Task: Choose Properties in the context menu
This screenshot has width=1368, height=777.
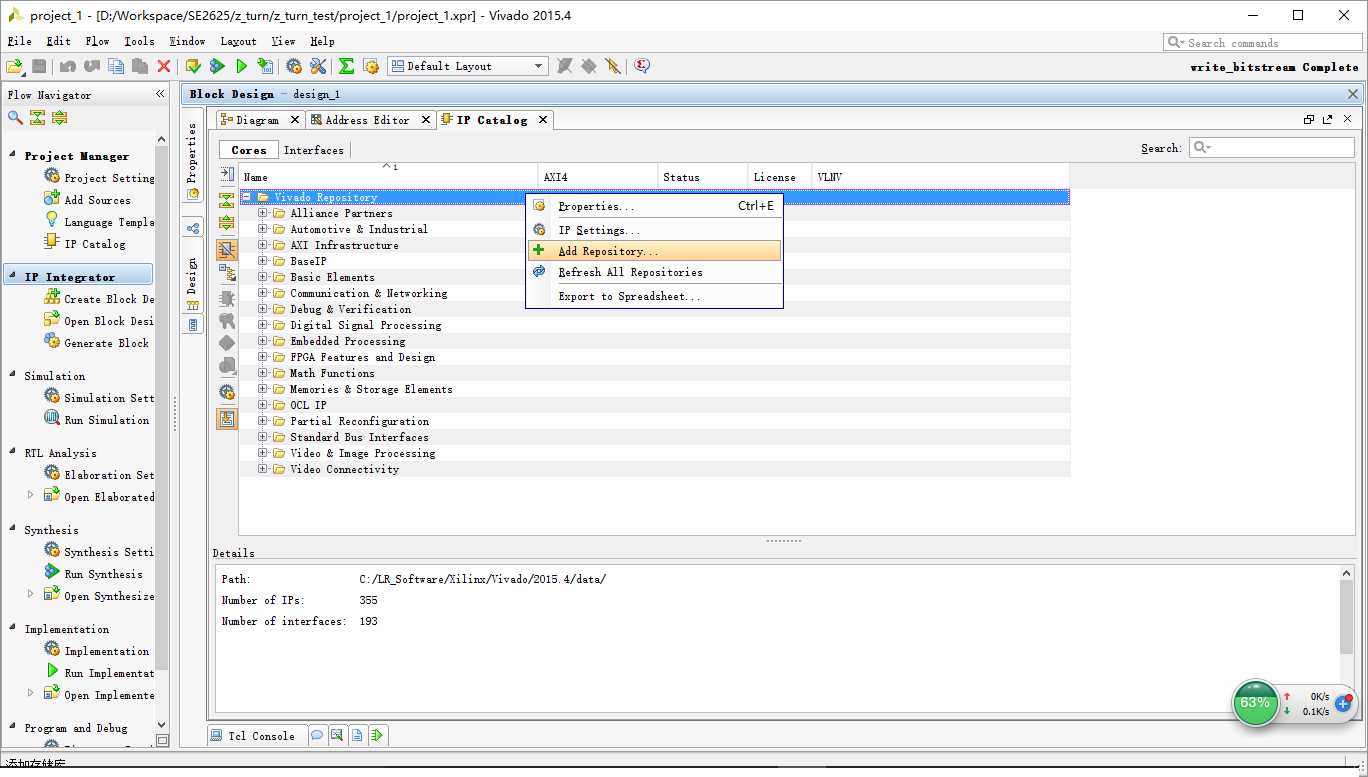Action: pos(654,206)
